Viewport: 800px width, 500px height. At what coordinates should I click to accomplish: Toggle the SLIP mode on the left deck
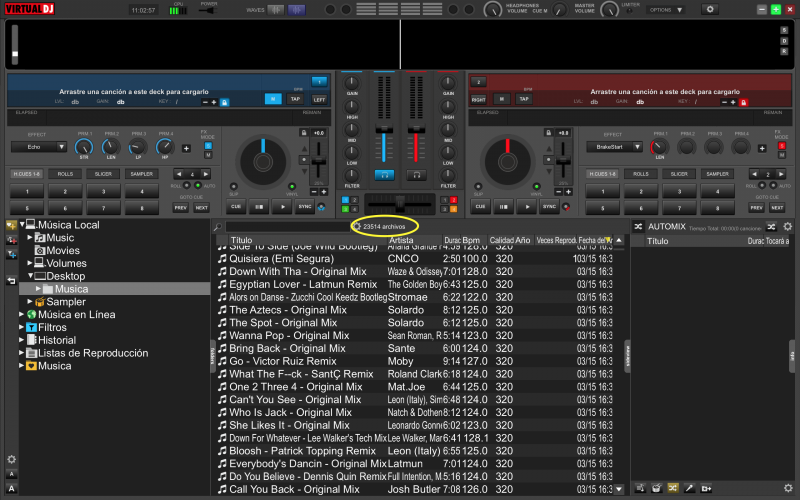pyautogui.click(x=233, y=186)
